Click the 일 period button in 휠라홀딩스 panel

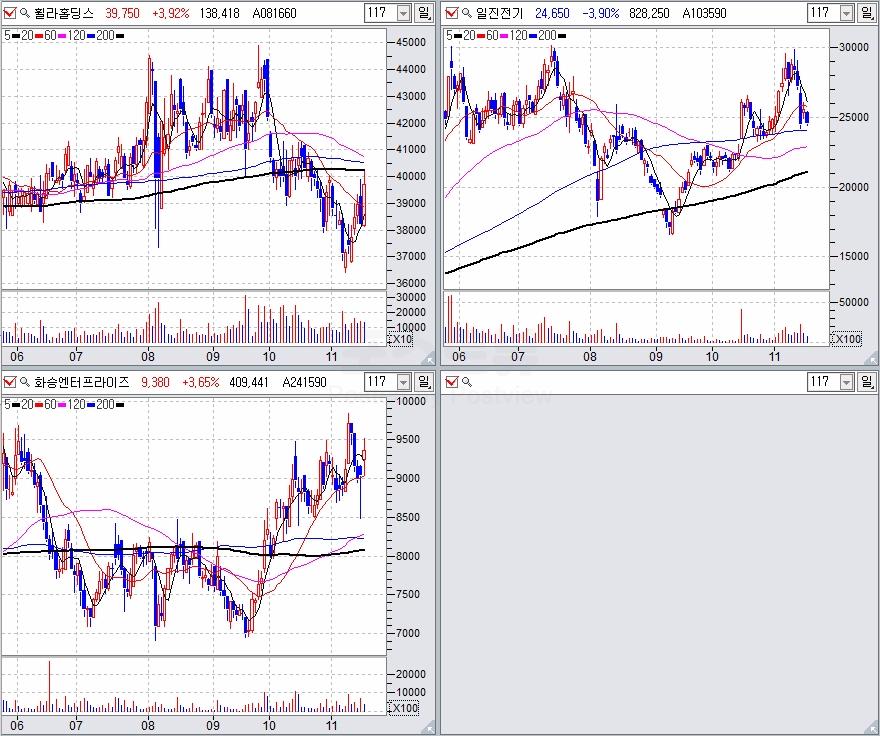pos(426,13)
